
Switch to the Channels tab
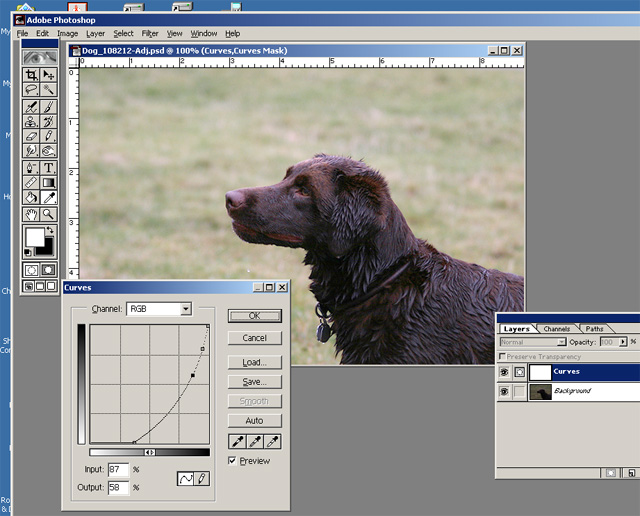556,328
